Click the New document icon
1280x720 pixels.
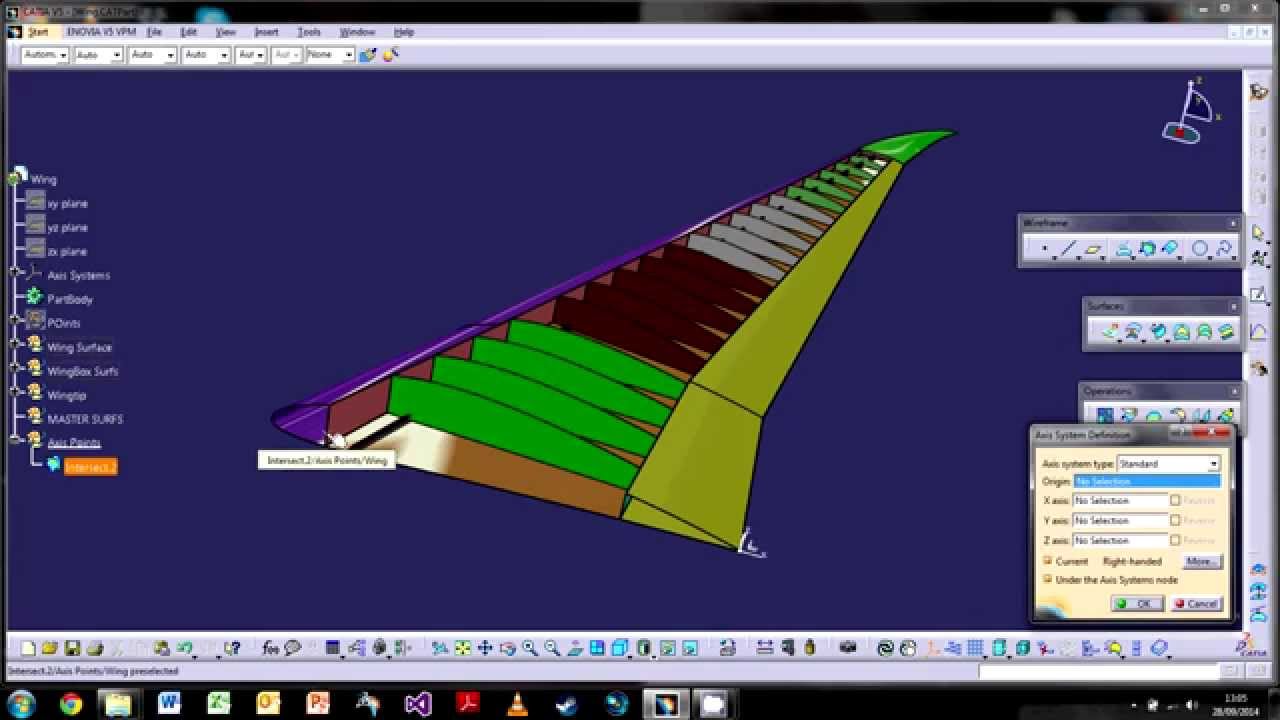(x=28, y=648)
